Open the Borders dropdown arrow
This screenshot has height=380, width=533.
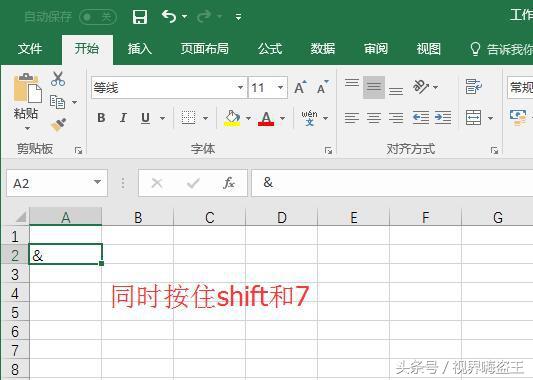[205, 118]
